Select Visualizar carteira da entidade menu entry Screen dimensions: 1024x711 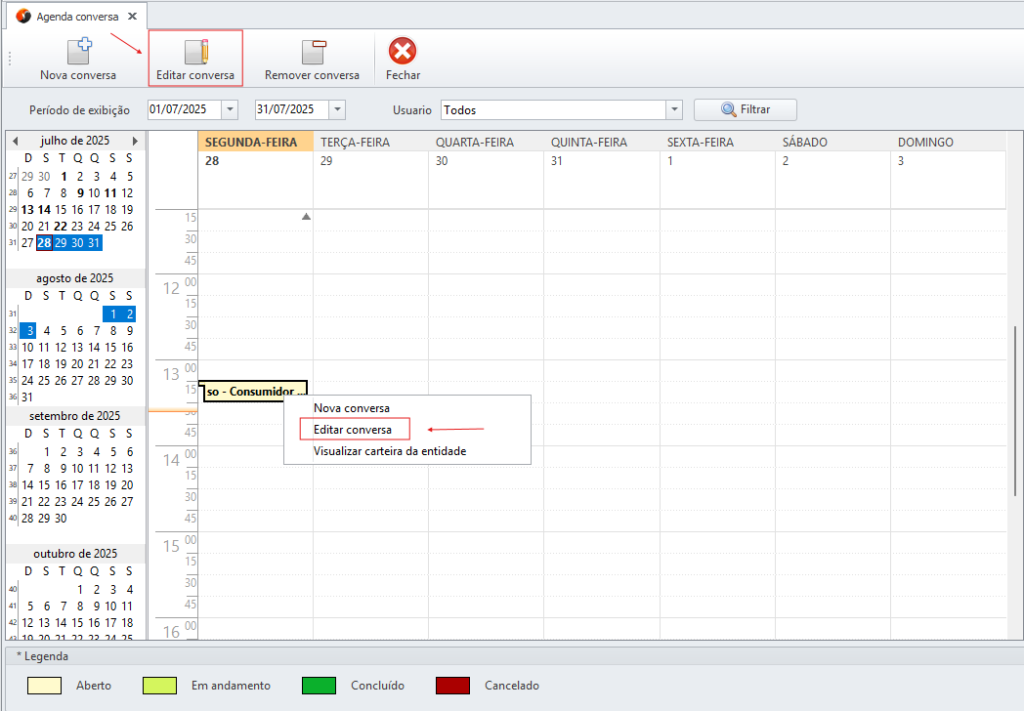pyautogui.click(x=389, y=451)
